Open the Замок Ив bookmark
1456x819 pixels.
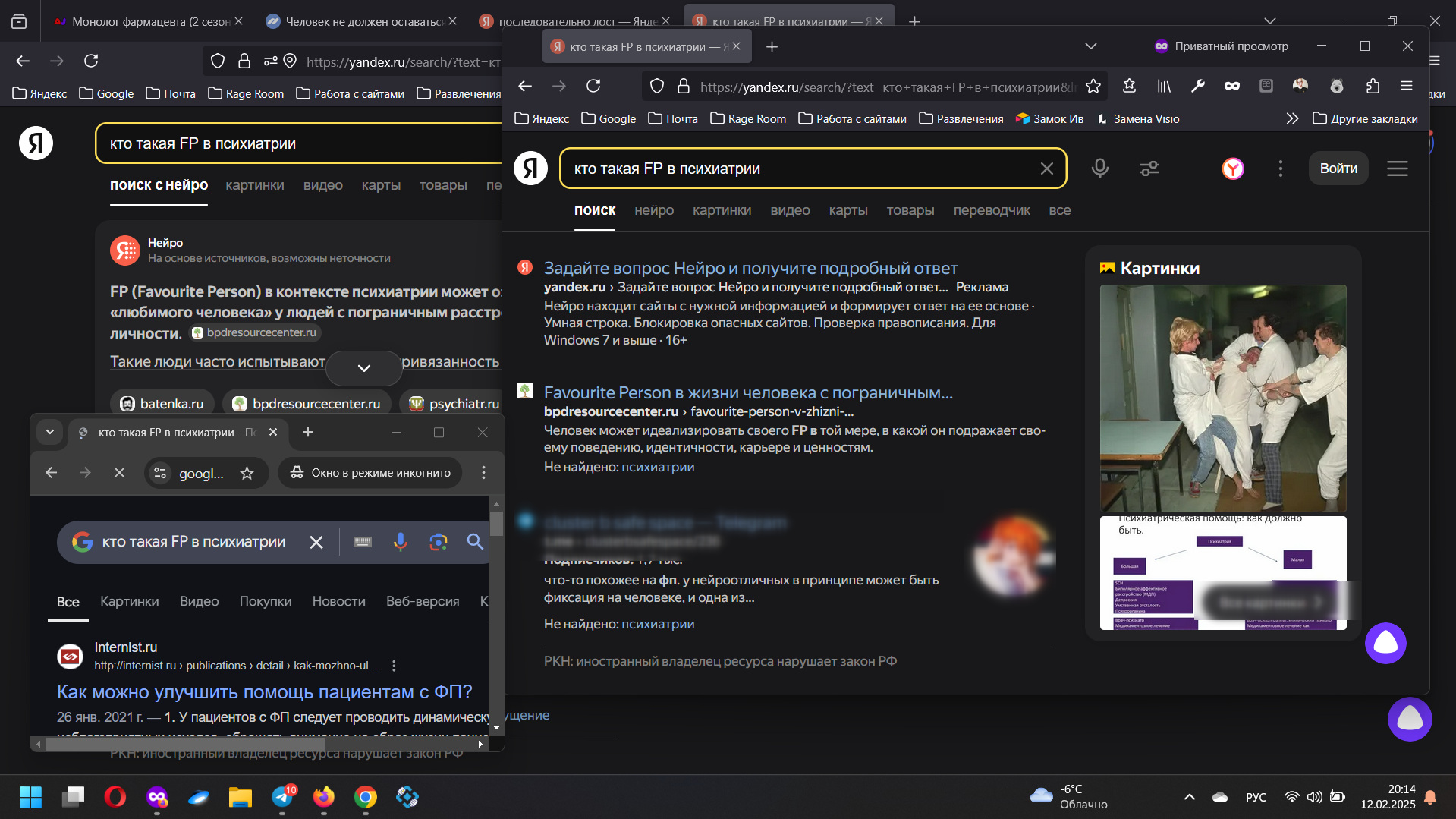coord(1050,118)
